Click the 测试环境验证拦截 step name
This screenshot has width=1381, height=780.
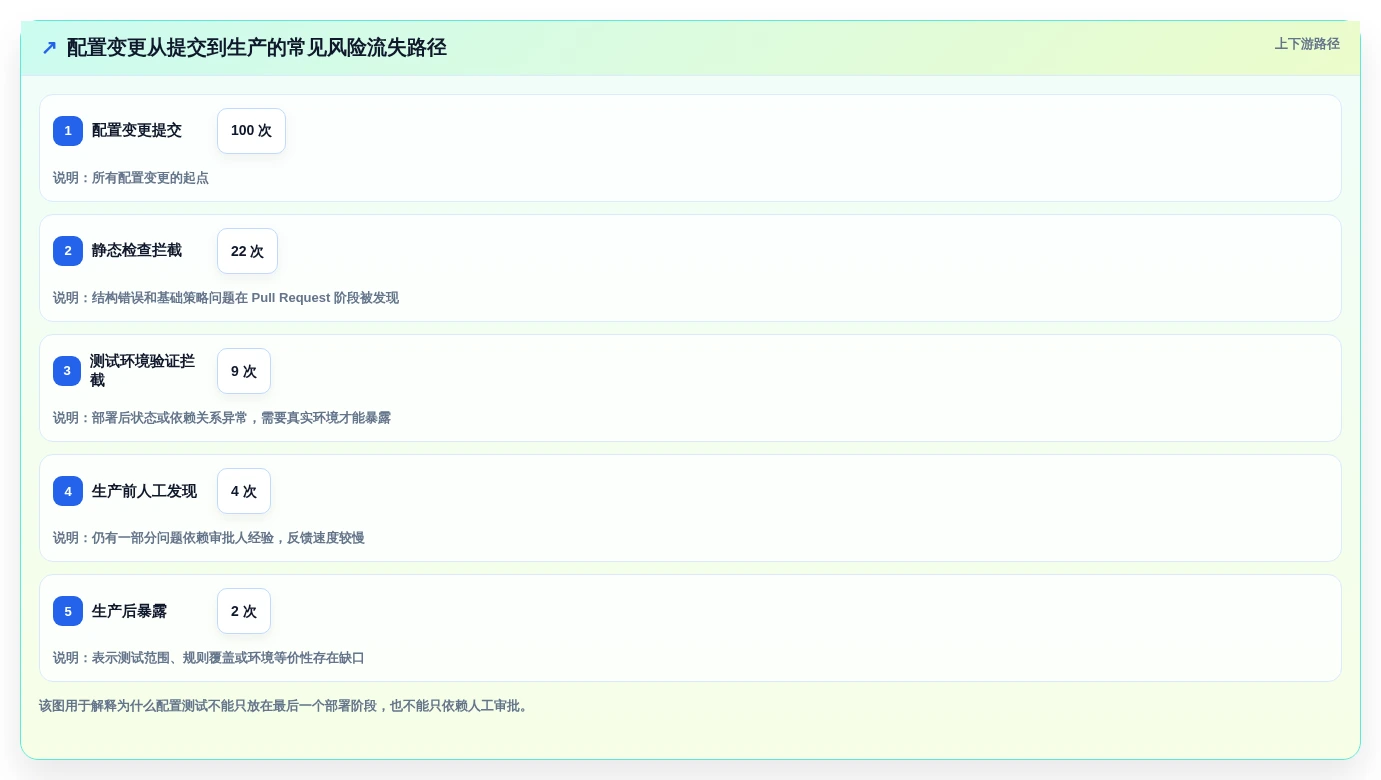tap(142, 371)
